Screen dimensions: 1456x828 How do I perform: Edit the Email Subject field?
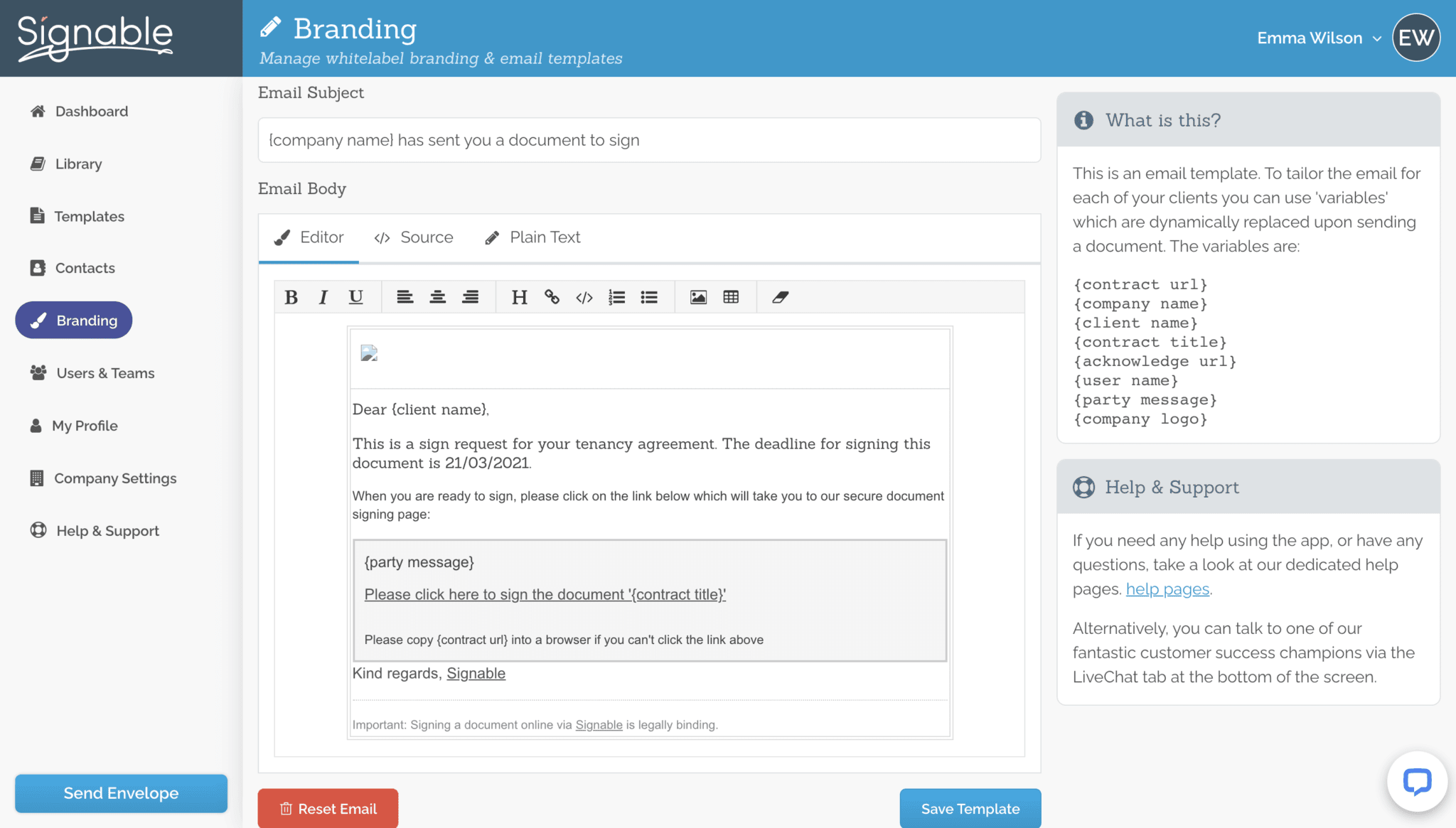click(648, 140)
